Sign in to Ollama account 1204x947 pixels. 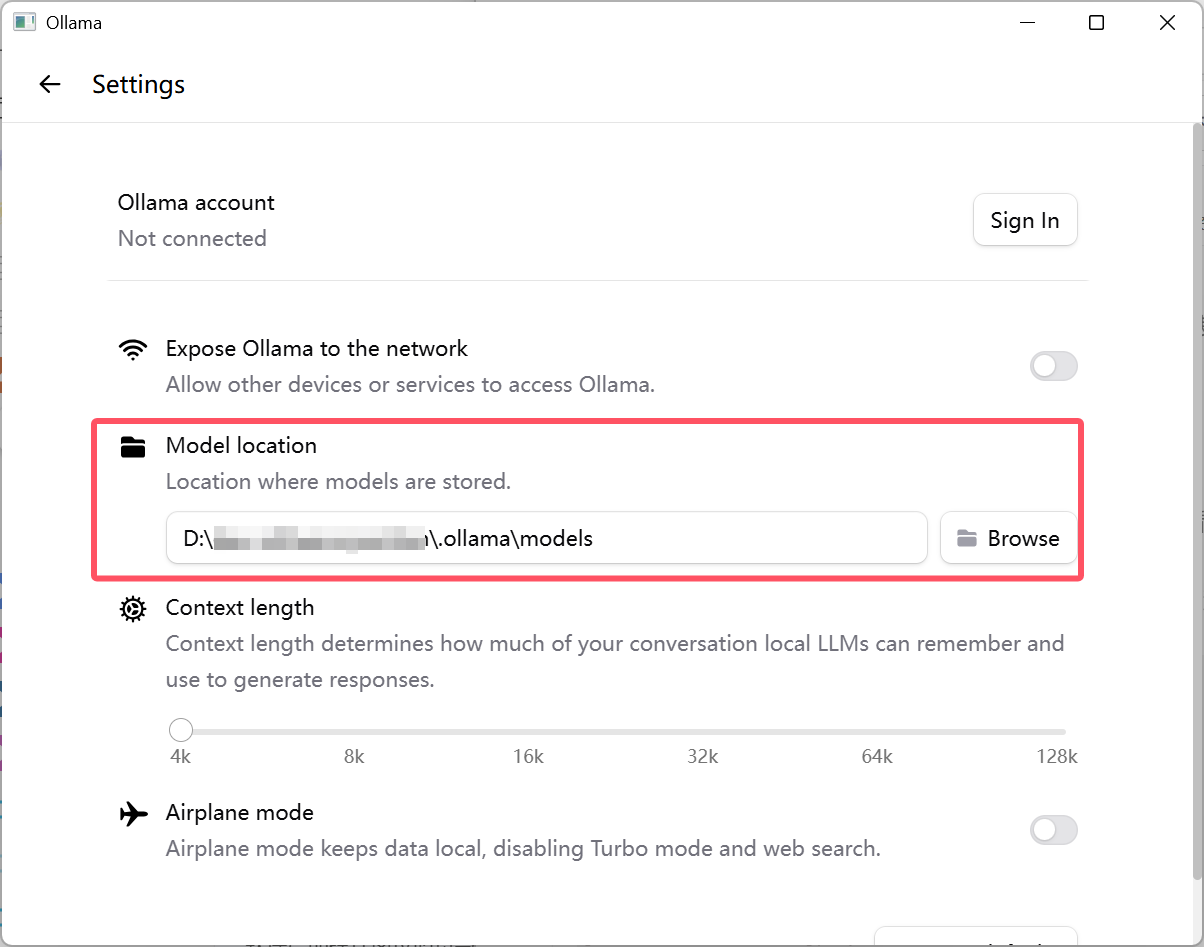(x=1025, y=220)
